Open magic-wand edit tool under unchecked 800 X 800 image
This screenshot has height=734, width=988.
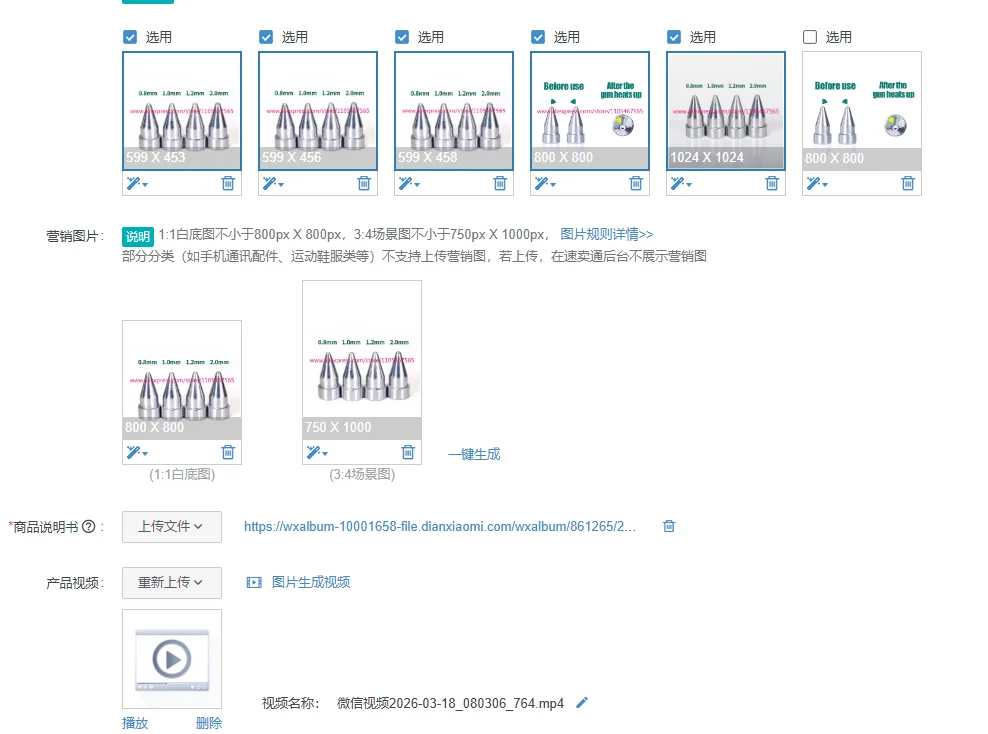[x=817, y=183]
